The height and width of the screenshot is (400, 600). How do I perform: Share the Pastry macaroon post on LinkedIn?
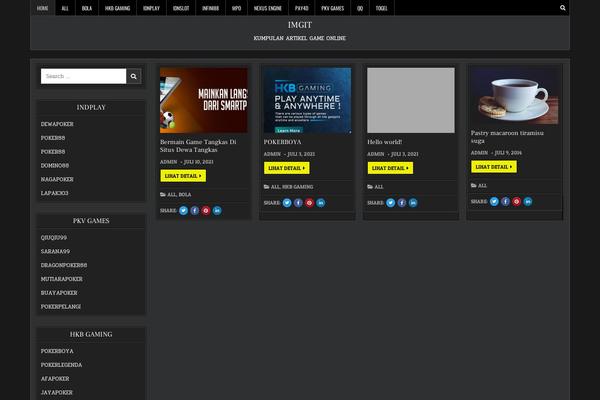tap(528, 201)
